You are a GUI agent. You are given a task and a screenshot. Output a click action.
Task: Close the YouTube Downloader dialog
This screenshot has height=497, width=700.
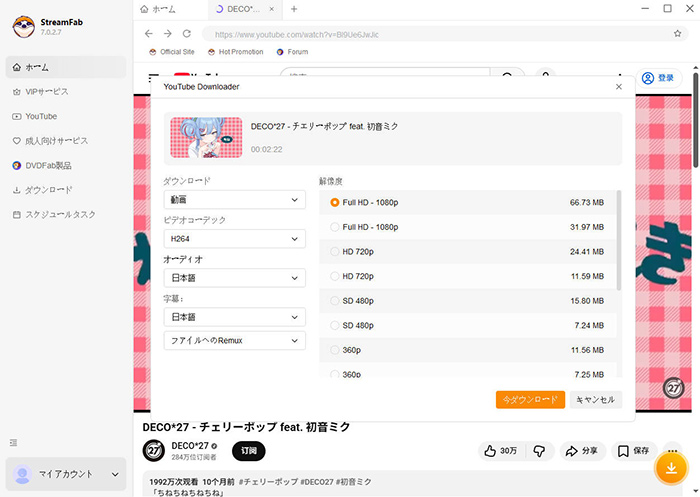[x=619, y=87]
